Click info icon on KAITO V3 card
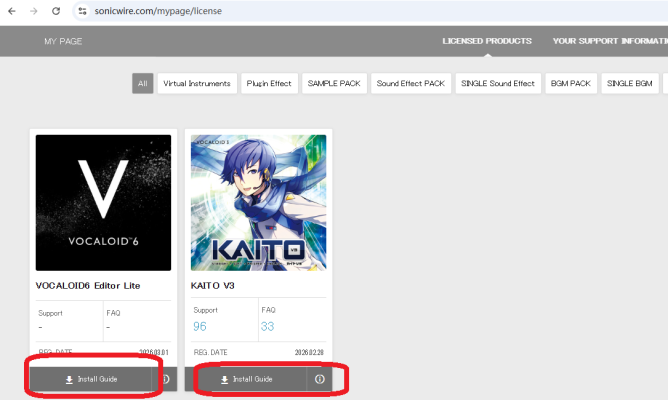Viewport: 668px width, 400px height. pyautogui.click(x=320, y=379)
